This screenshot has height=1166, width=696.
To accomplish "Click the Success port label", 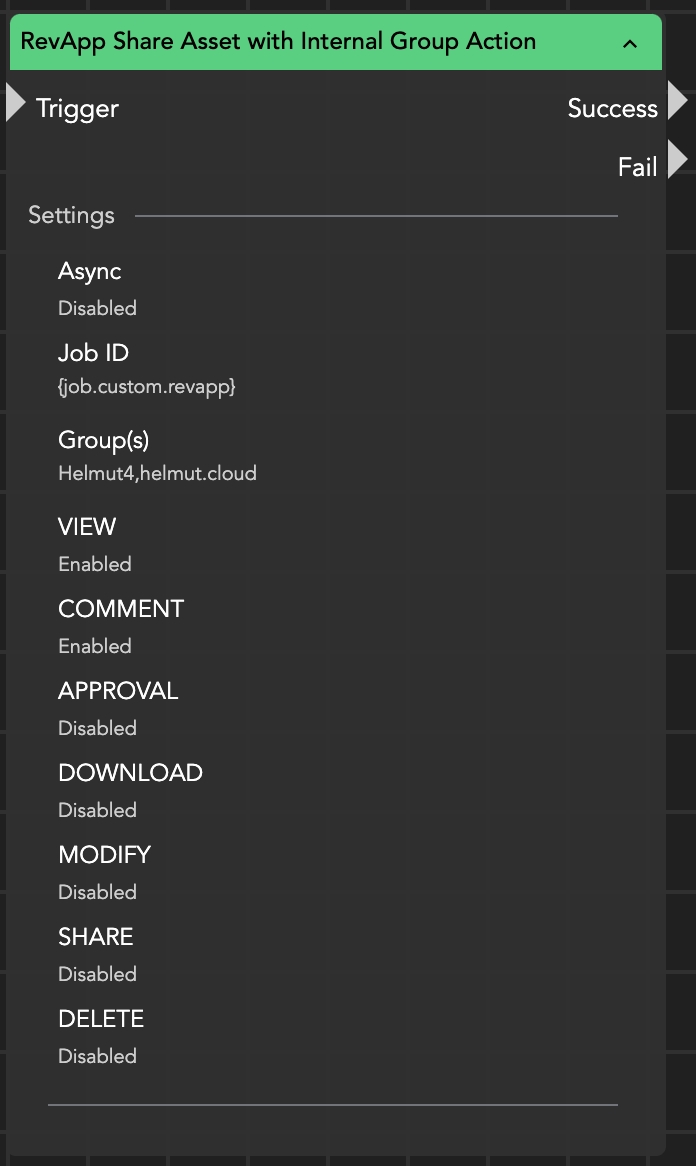I will coord(612,108).
